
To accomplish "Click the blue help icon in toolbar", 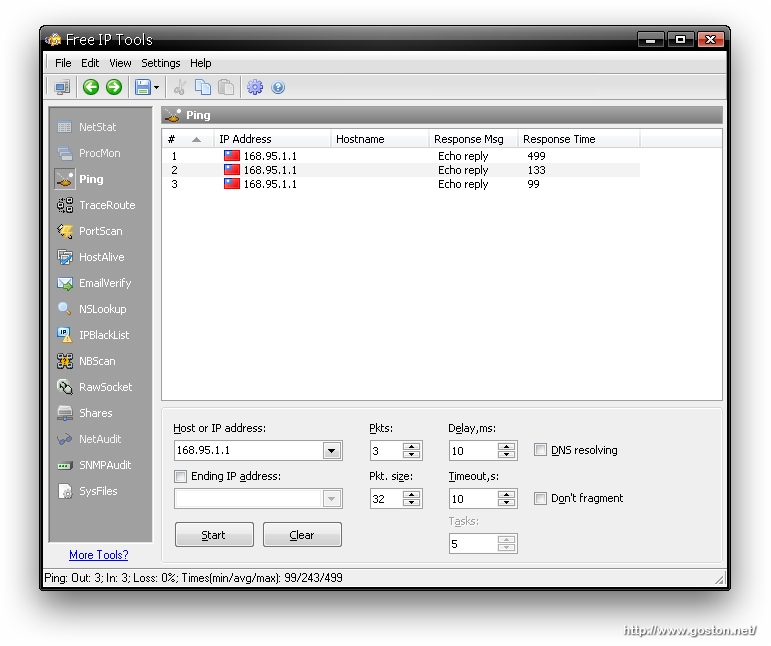I will 278,88.
